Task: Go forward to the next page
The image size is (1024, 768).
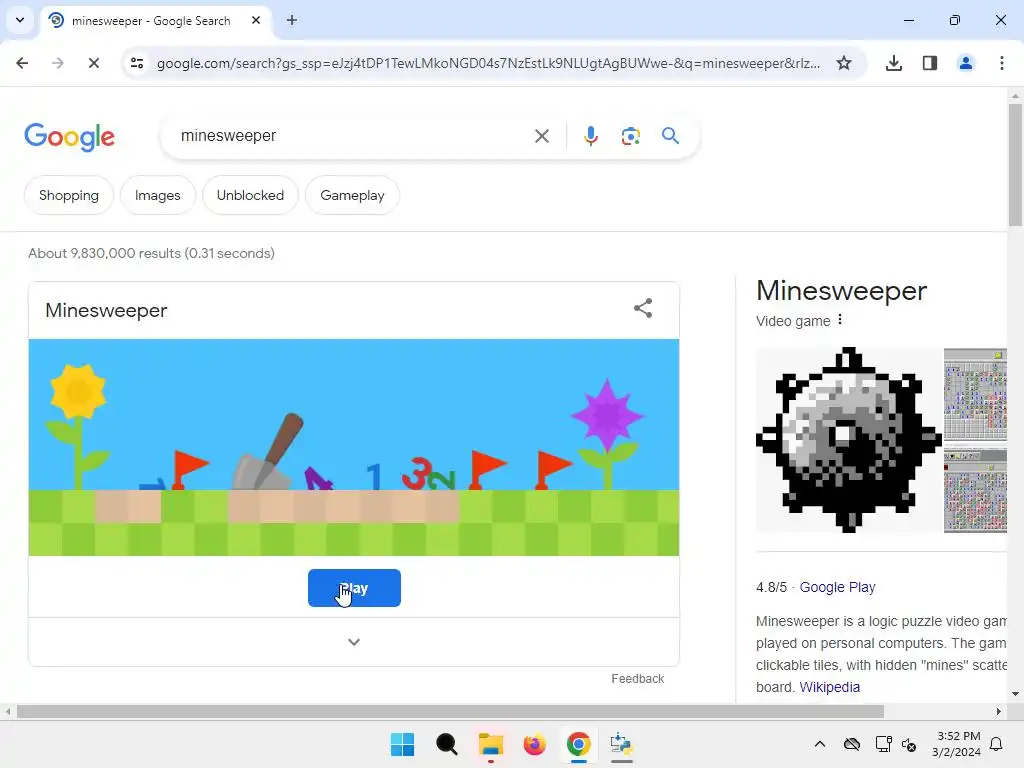Action: (x=58, y=63)
